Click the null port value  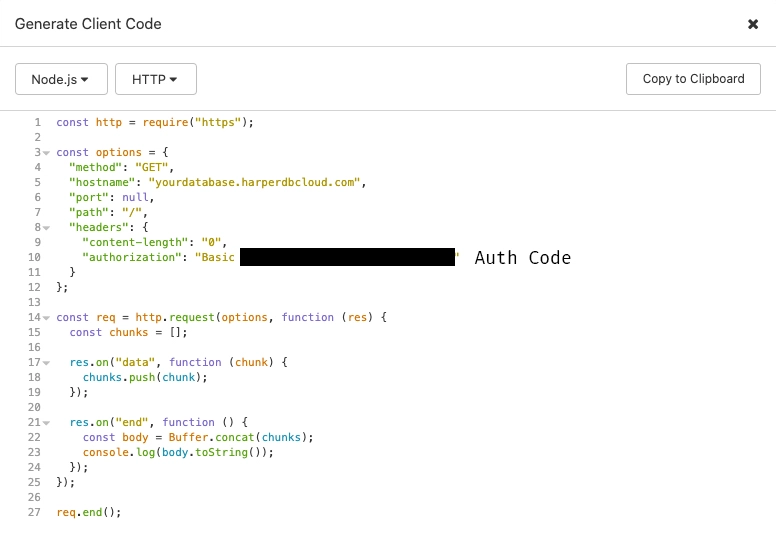[x=135, y=197]
